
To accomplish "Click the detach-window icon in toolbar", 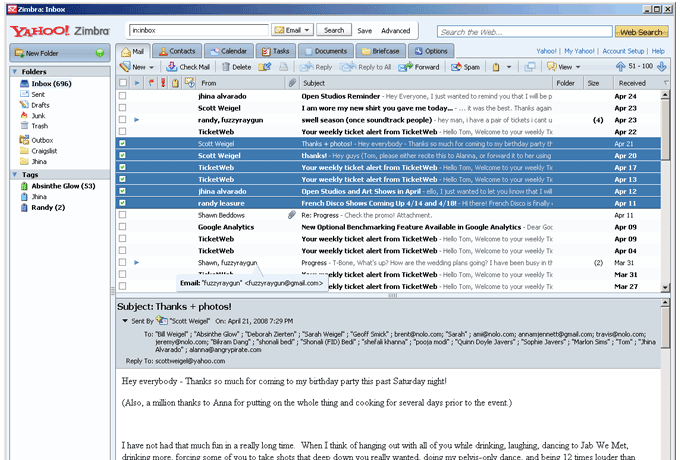I will 530,67.
